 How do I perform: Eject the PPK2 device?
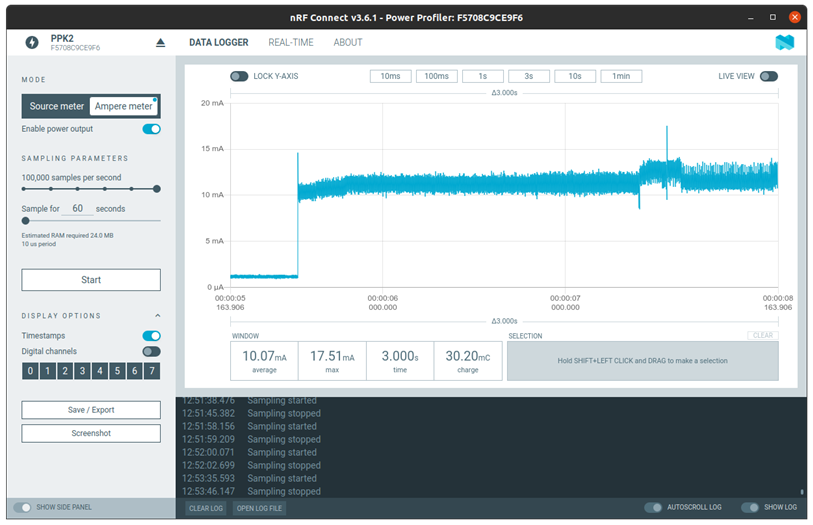[x=160, y=43]
